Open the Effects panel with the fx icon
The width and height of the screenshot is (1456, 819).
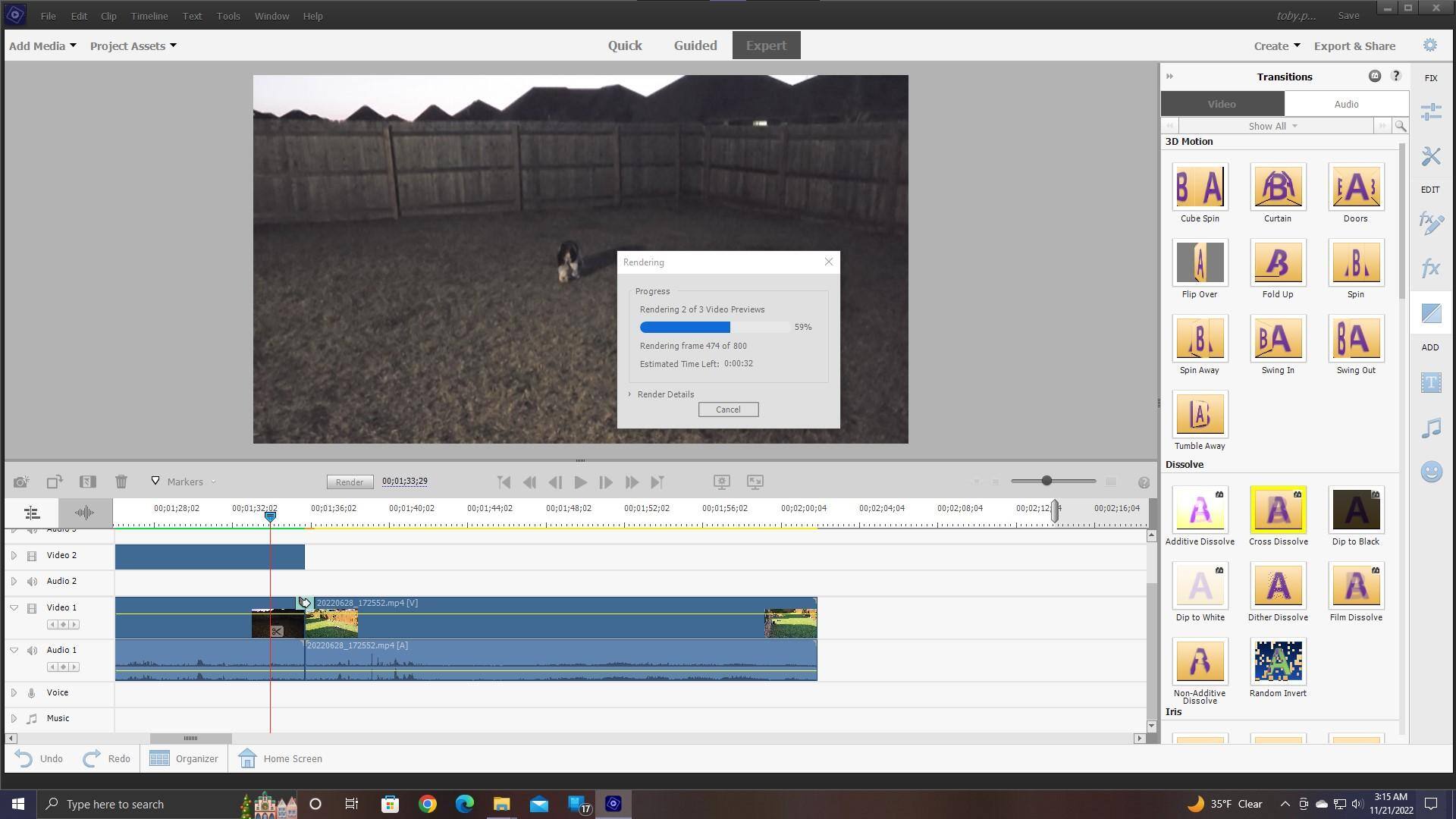(1430, 268)
